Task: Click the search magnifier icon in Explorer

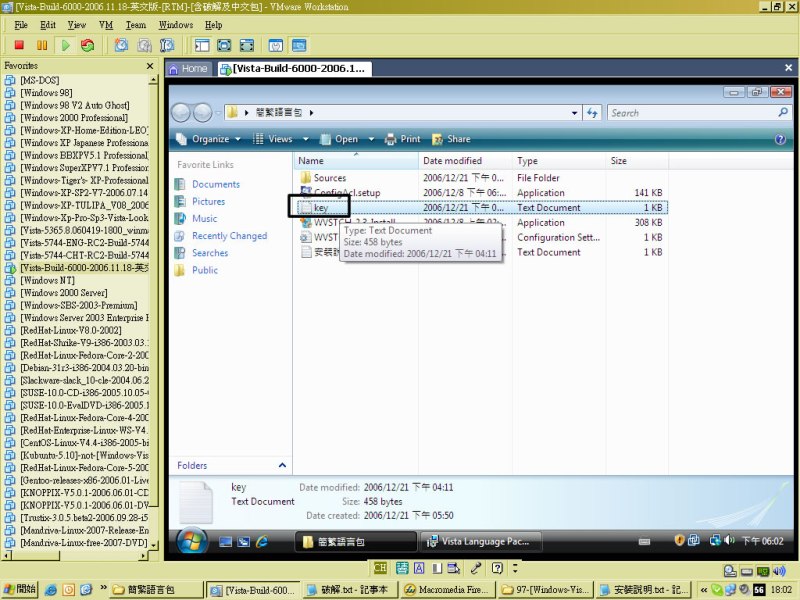Action: [783, 112]
